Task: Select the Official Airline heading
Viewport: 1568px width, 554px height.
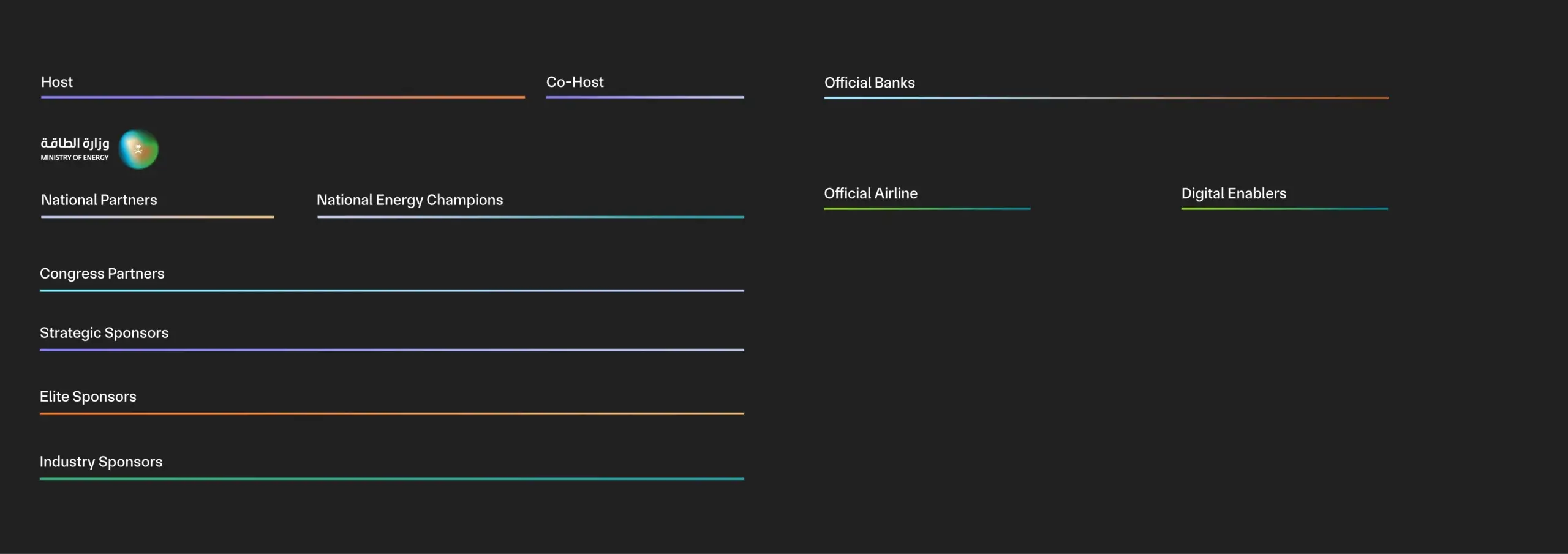Action: [870, 193]
